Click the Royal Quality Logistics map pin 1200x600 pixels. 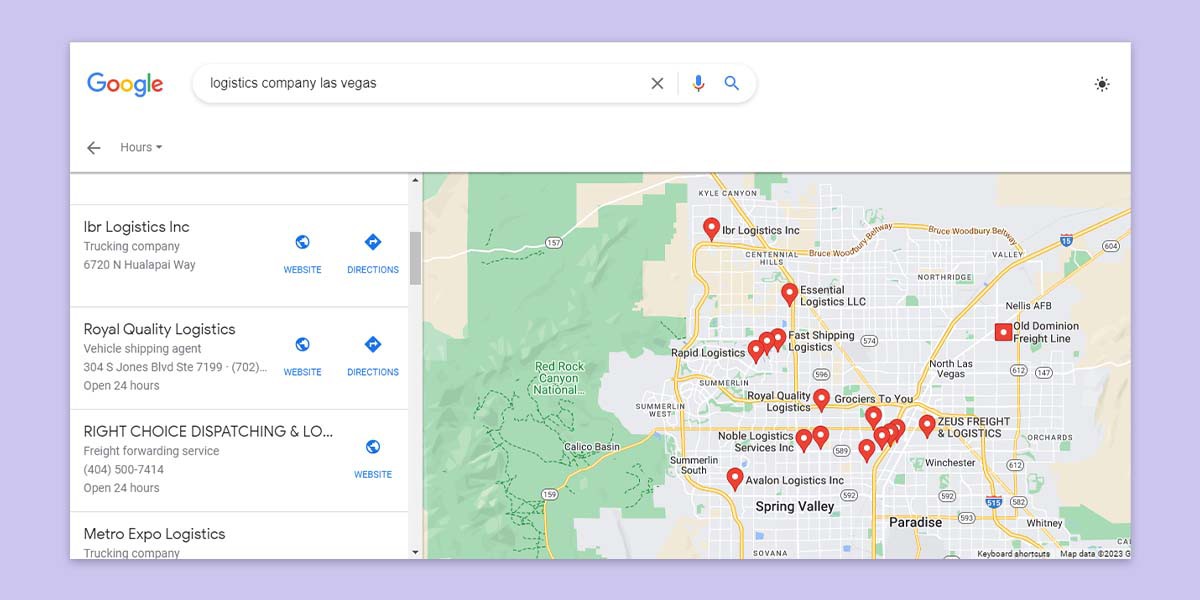[821, 400]
